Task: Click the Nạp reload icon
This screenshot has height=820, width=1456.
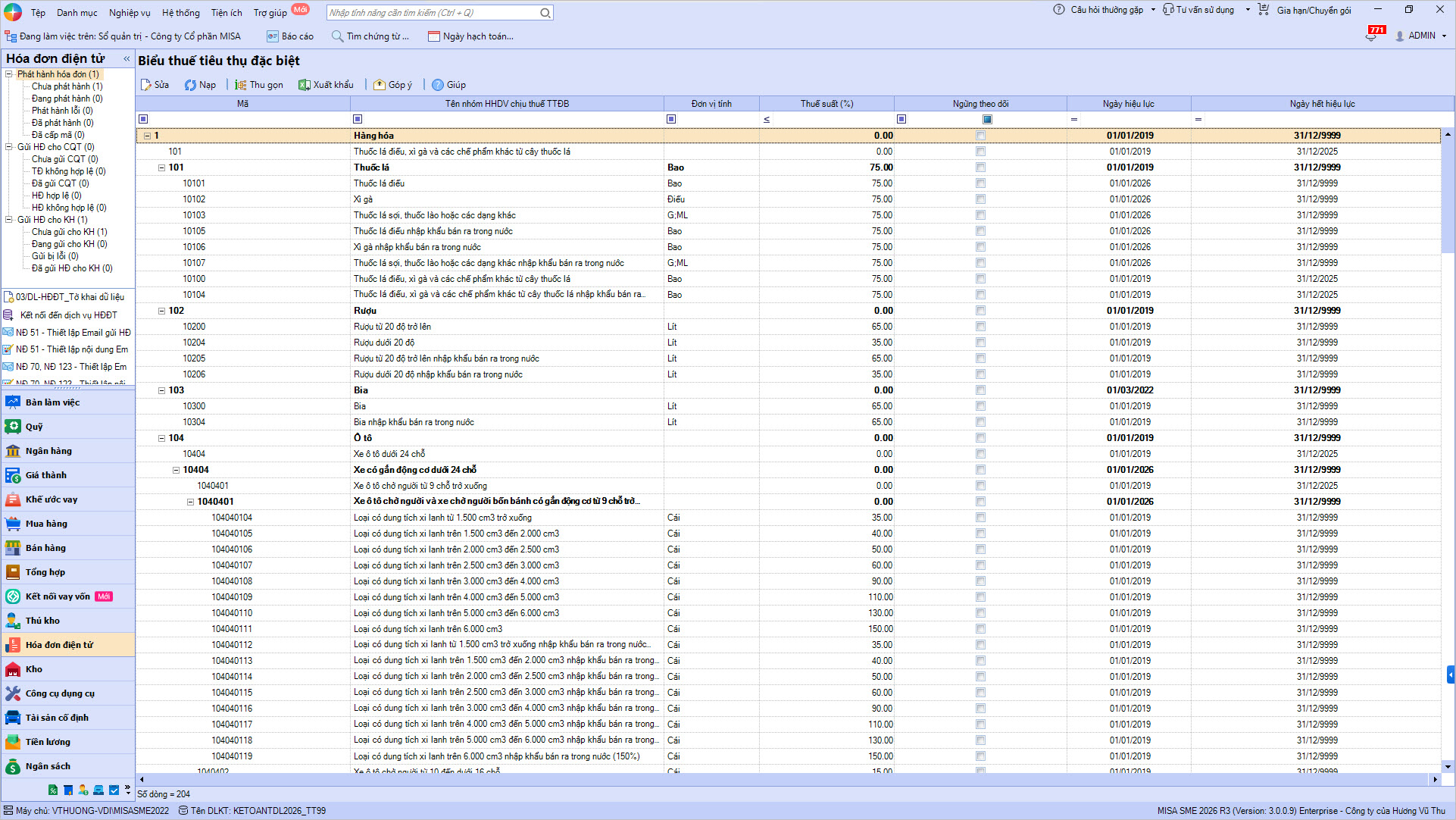Action: pyautogui.click(x=191, y=85)
